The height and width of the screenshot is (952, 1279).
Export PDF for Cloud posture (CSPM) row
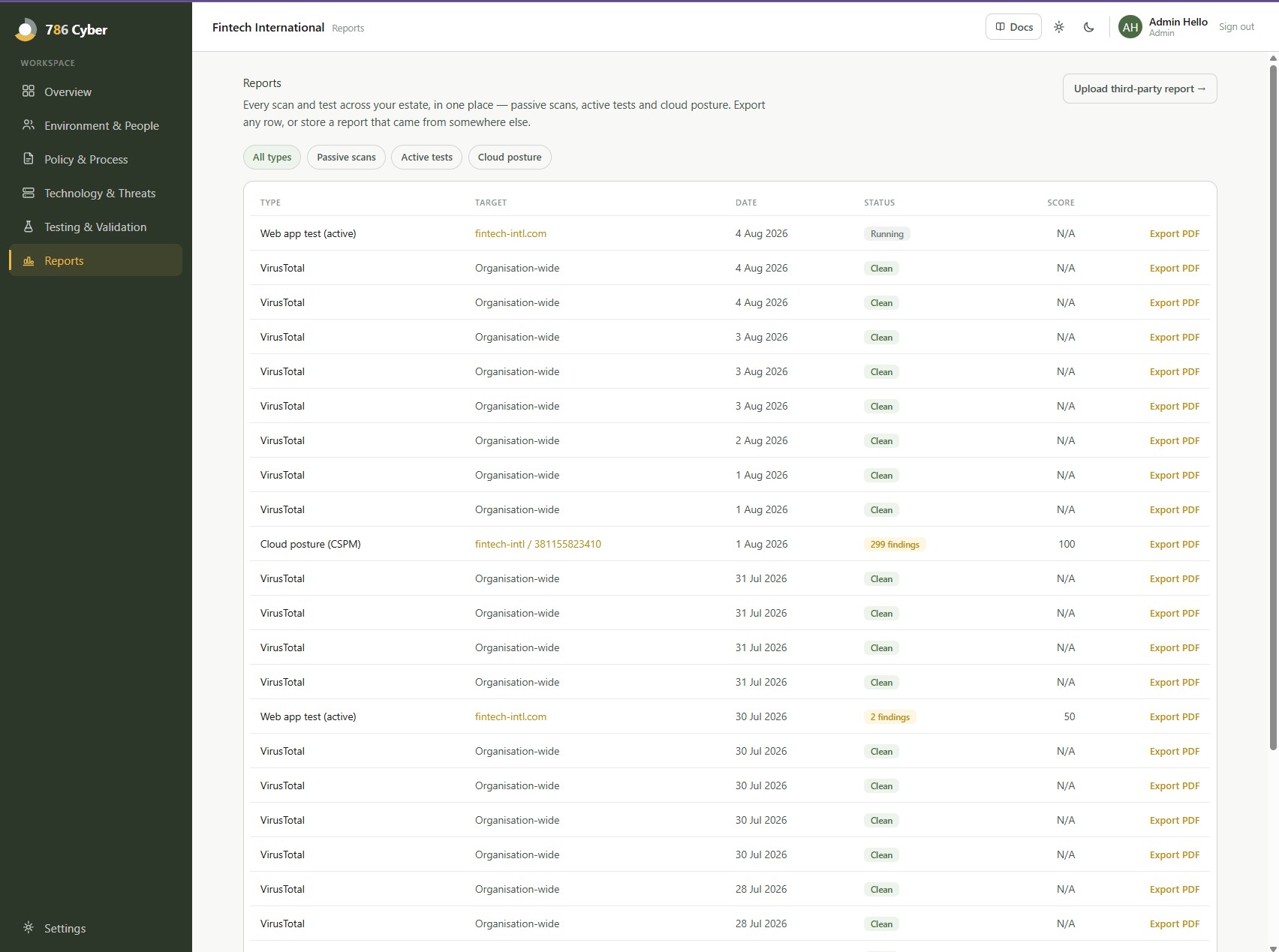(1174, 544)
